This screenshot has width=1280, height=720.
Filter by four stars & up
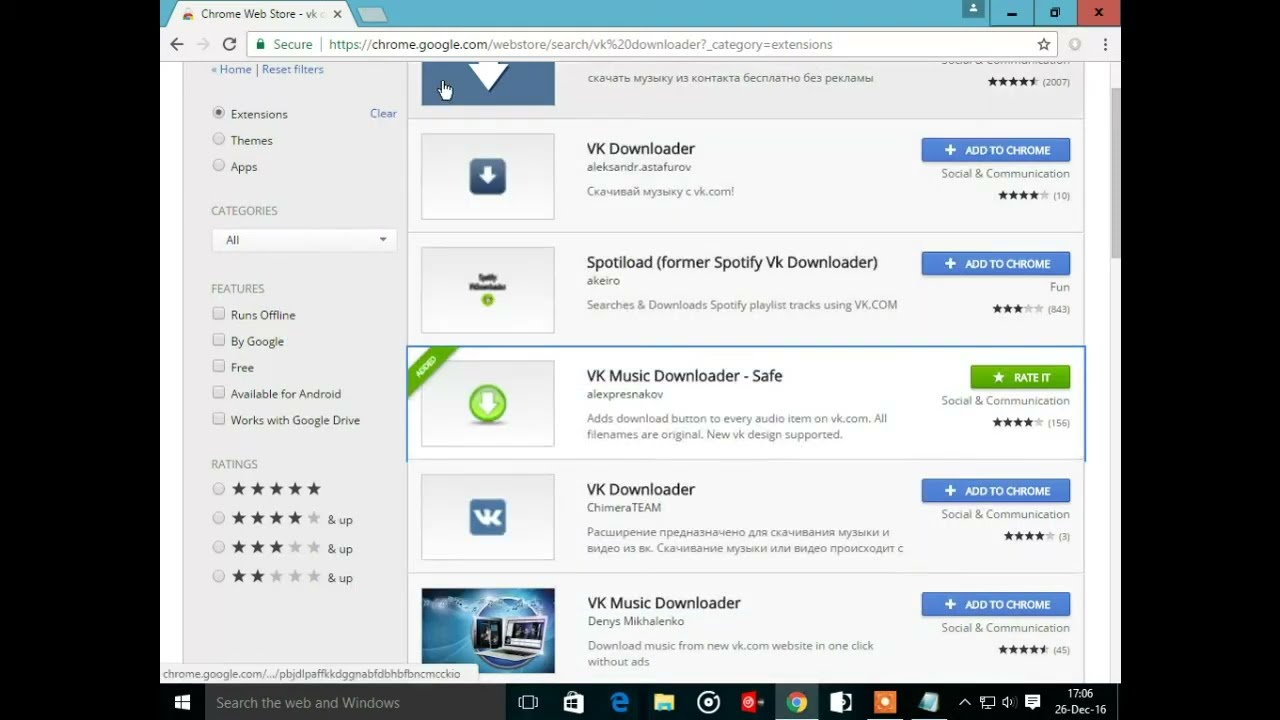coord(218,518)
